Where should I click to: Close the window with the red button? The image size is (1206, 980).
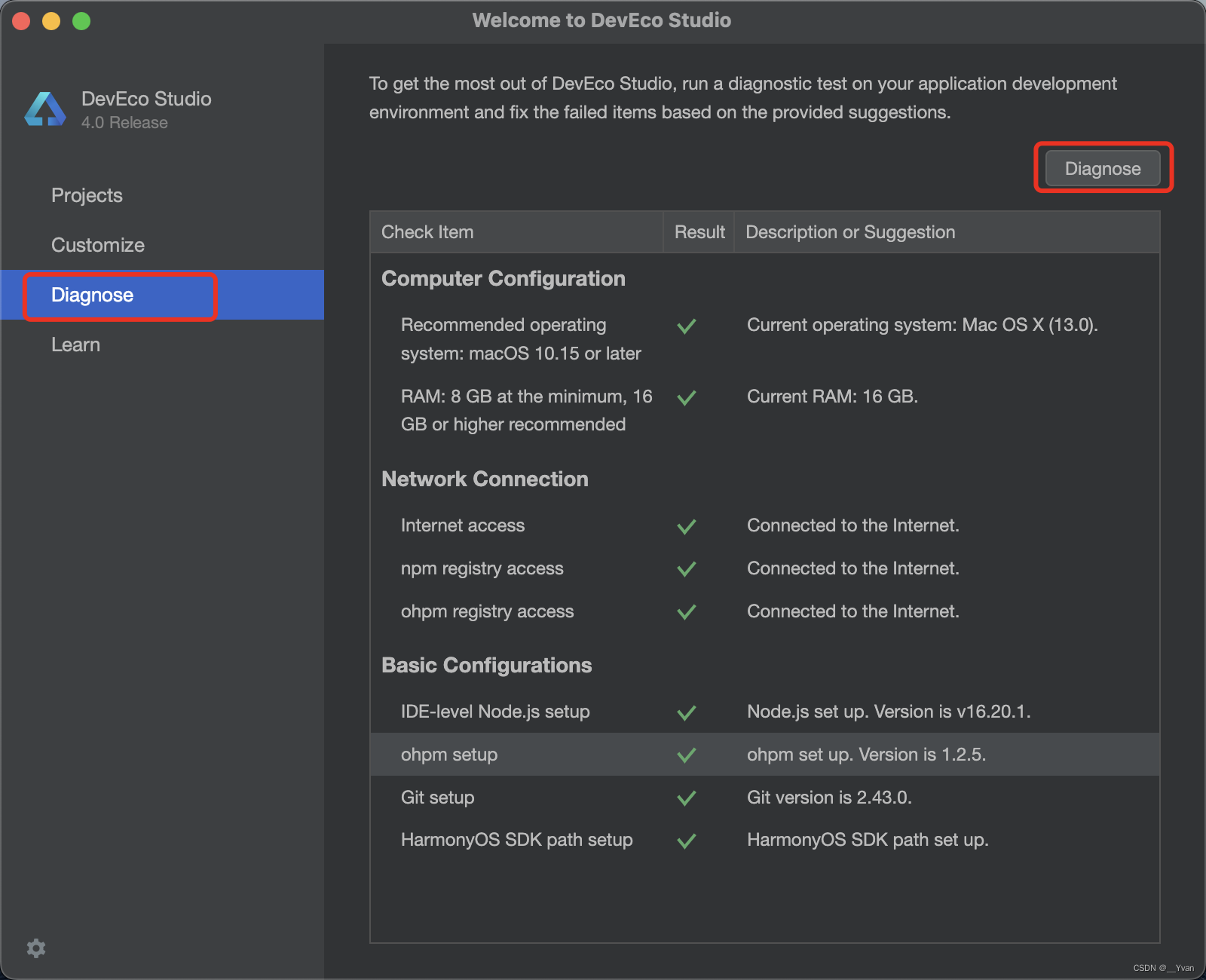21,21
